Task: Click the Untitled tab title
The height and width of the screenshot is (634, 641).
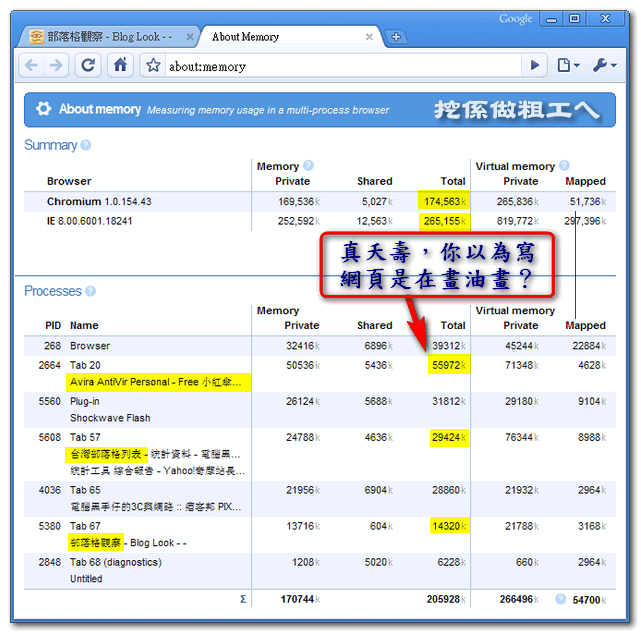Action: point(86,579)
